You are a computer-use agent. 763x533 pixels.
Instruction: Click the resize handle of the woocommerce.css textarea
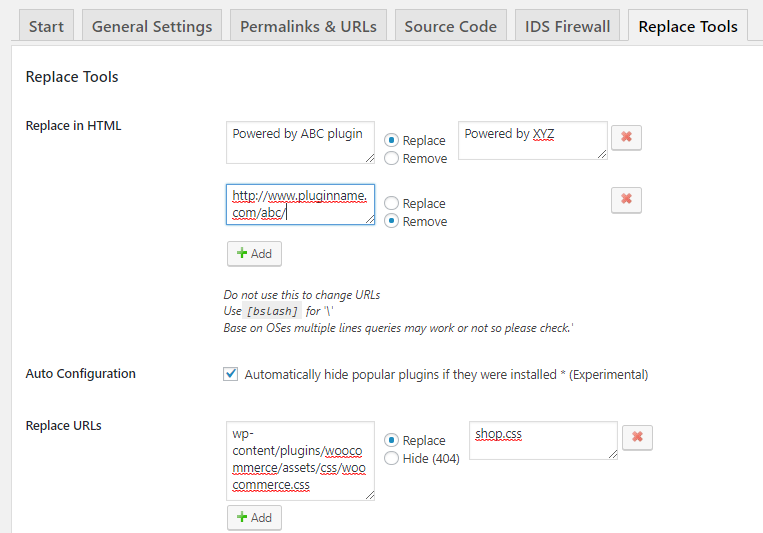click(370, 496)
